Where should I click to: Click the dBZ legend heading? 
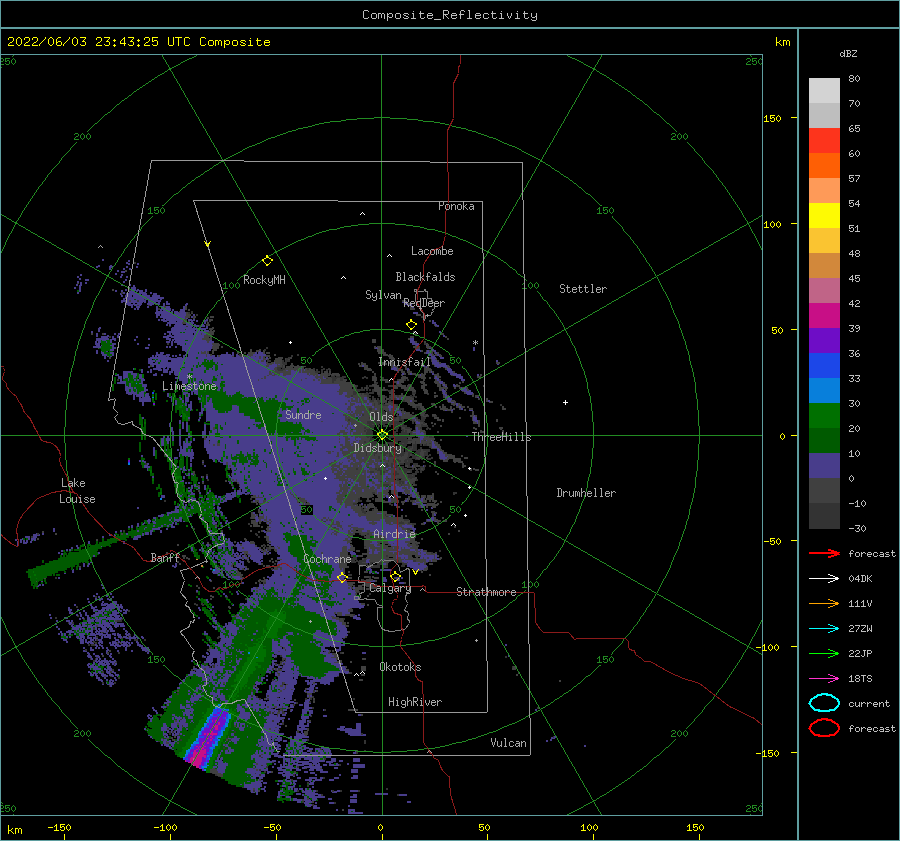[848, 53]
